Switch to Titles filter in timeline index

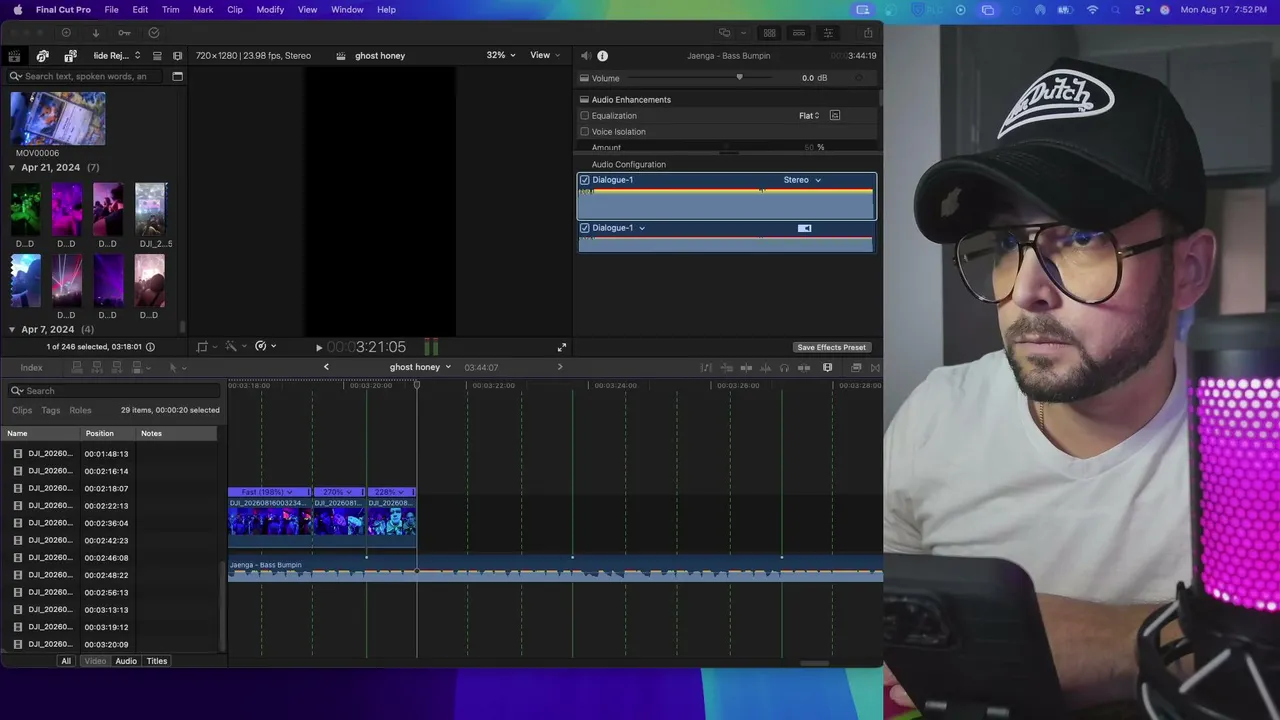coord(157,661)
